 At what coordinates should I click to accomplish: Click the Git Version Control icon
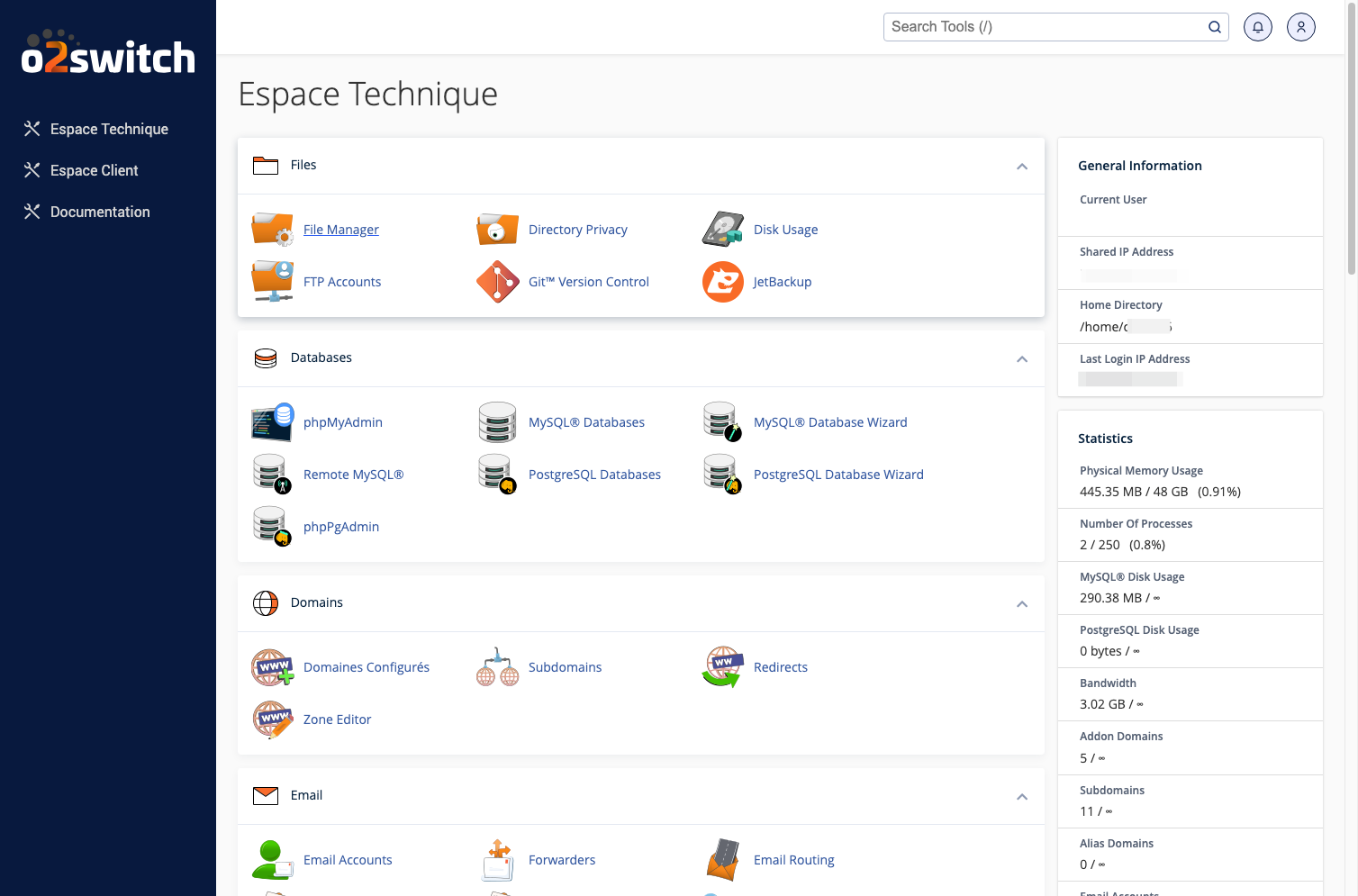click(497, 282)
